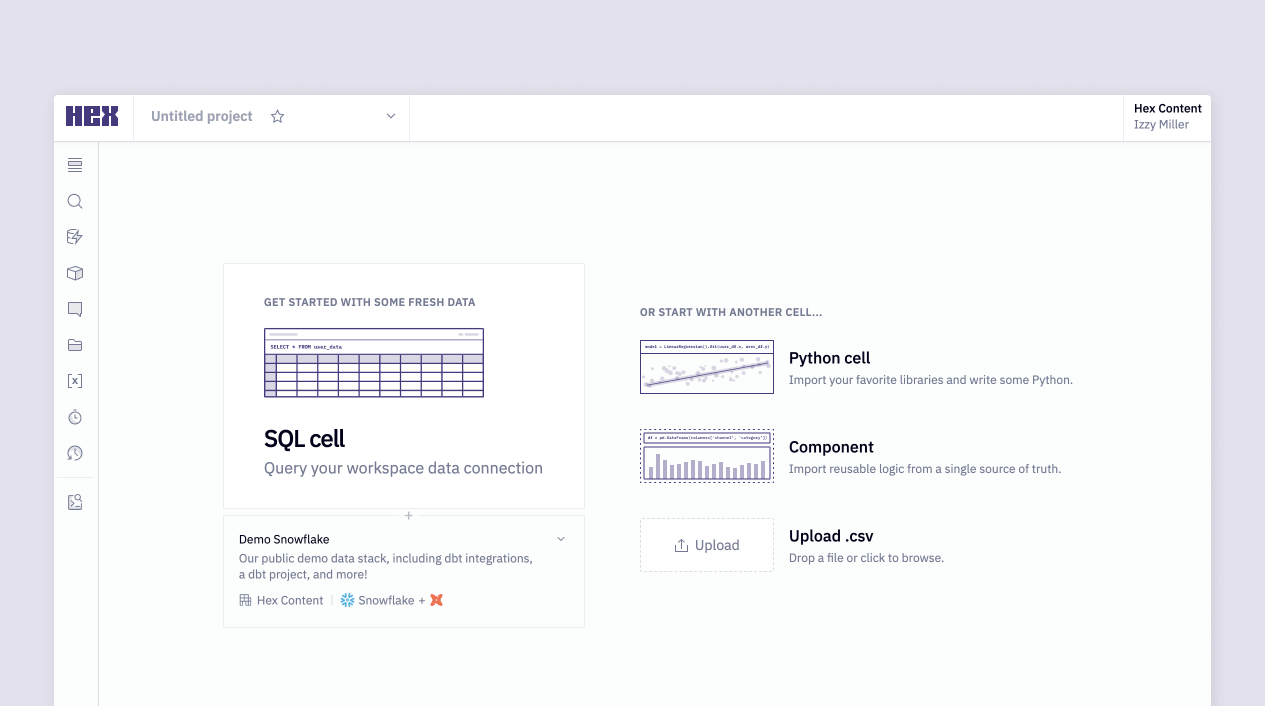Screen dimensions: 1265x706
Task: Star the Untitled project as favorite
Action: pyautogui.click(x=278, y=116)
